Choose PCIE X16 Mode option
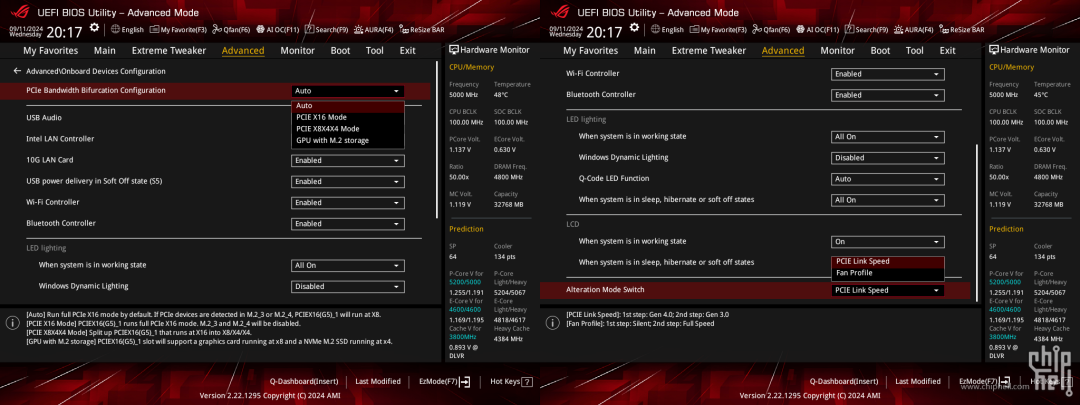 click(348, 117)
